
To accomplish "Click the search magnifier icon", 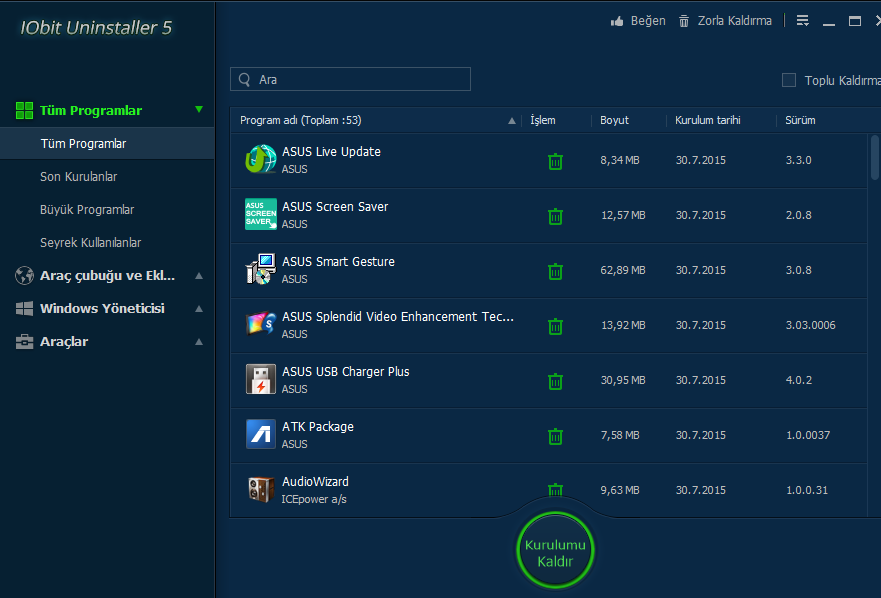I will click(x=244, y=79).
